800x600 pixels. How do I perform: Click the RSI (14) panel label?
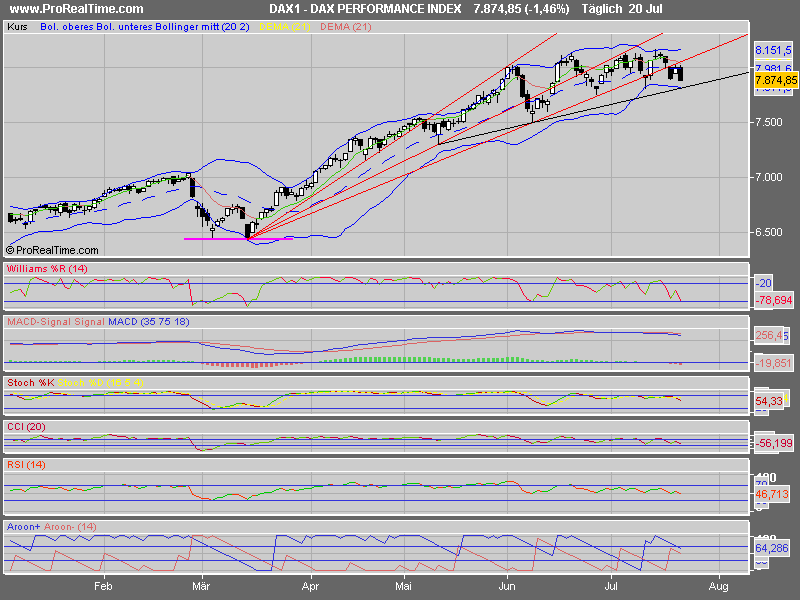[26, 465]
